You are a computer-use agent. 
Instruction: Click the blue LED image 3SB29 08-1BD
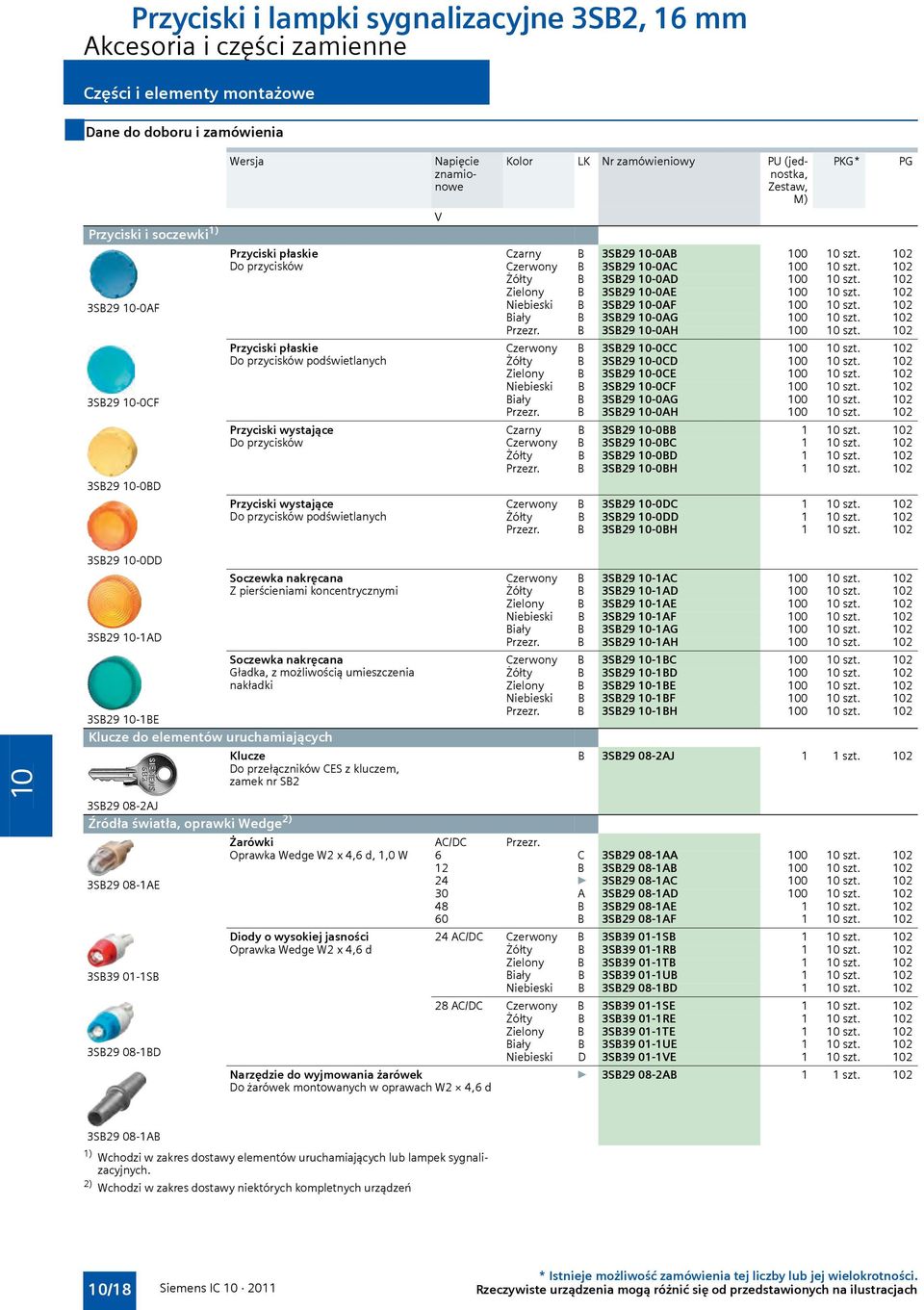[x=110, y=1021]
